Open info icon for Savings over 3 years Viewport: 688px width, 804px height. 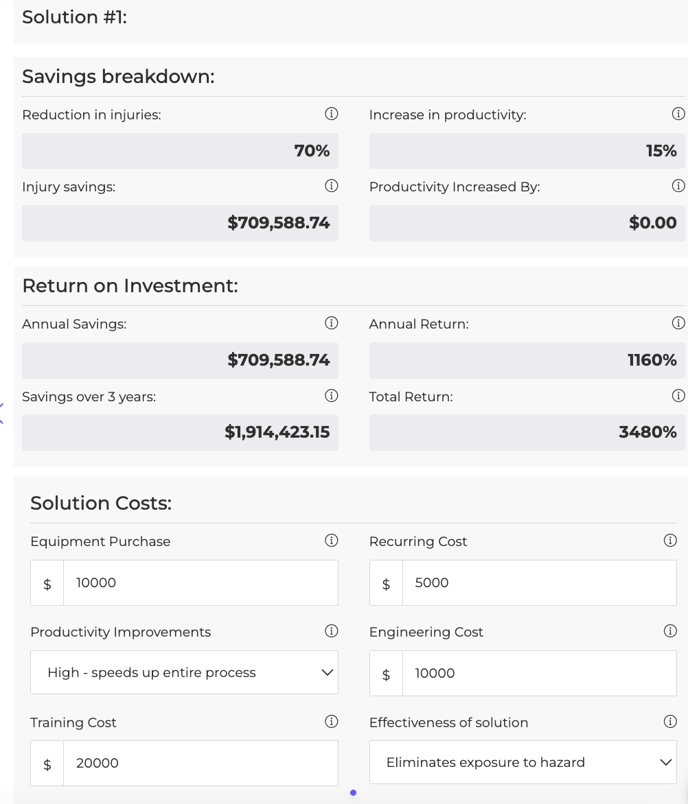pyautogui.click(x=331, y=396)
